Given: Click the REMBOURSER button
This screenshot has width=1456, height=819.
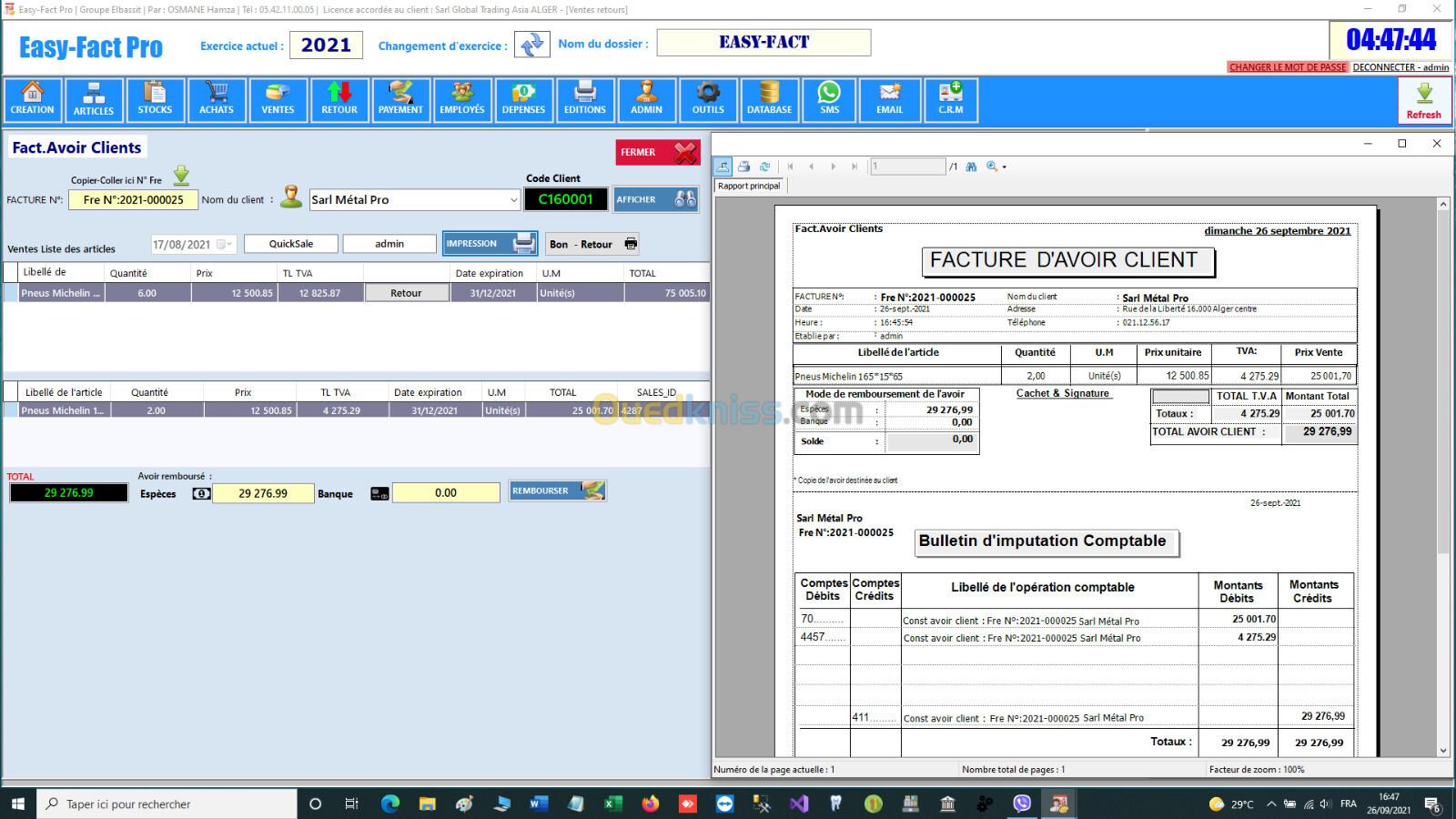Looking at the screenshot, I should pyautogui.click(x=557, y=491).
